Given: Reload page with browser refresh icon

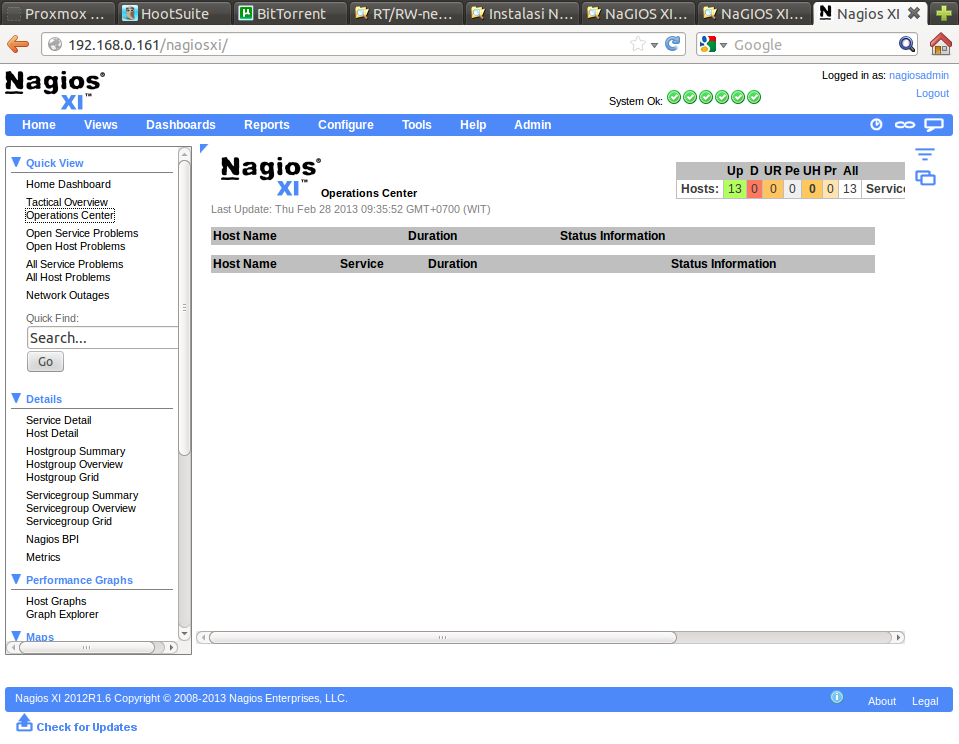Looking at the screenshot, I should pyautogui.click(x=673, y=44).
